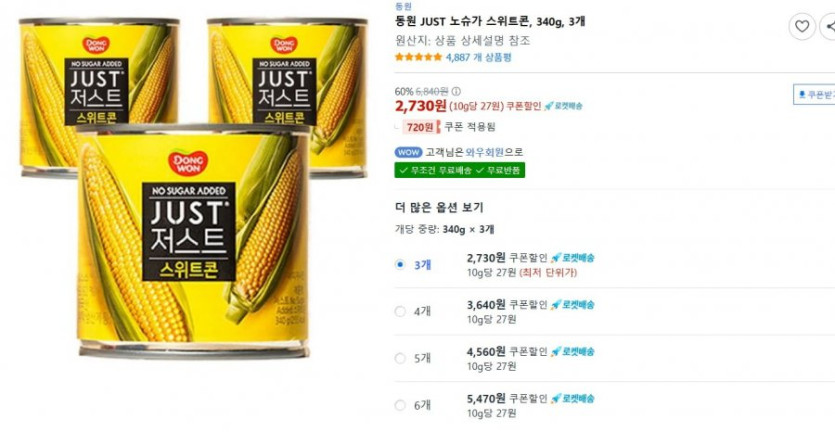Viewport: 835px width, 432px height.
Task: Click the 와우회원 membership link
Action: click(485, 152)
